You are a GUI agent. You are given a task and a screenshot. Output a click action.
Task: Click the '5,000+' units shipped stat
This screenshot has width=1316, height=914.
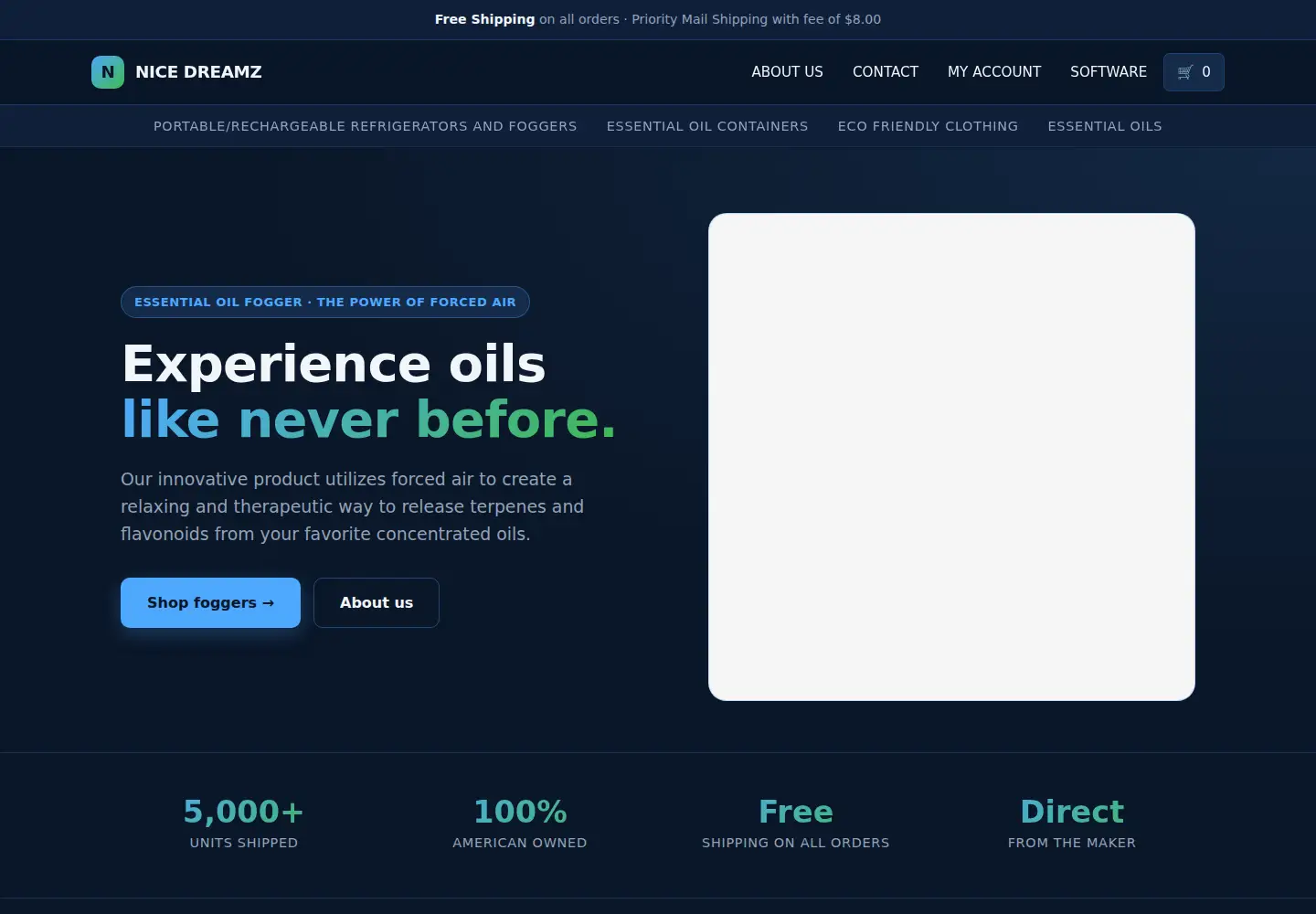point(244,812)
